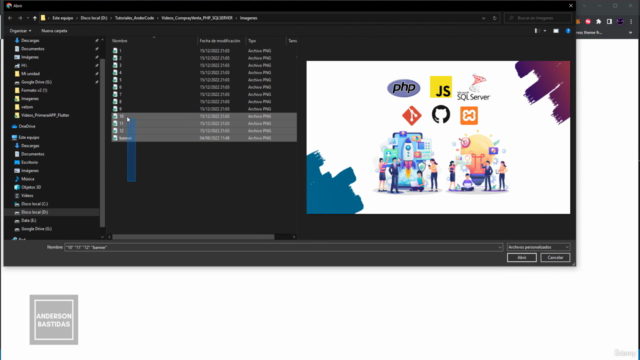Click 'Tutoriales_AnderCode' breadcrumb

point(134,18)
